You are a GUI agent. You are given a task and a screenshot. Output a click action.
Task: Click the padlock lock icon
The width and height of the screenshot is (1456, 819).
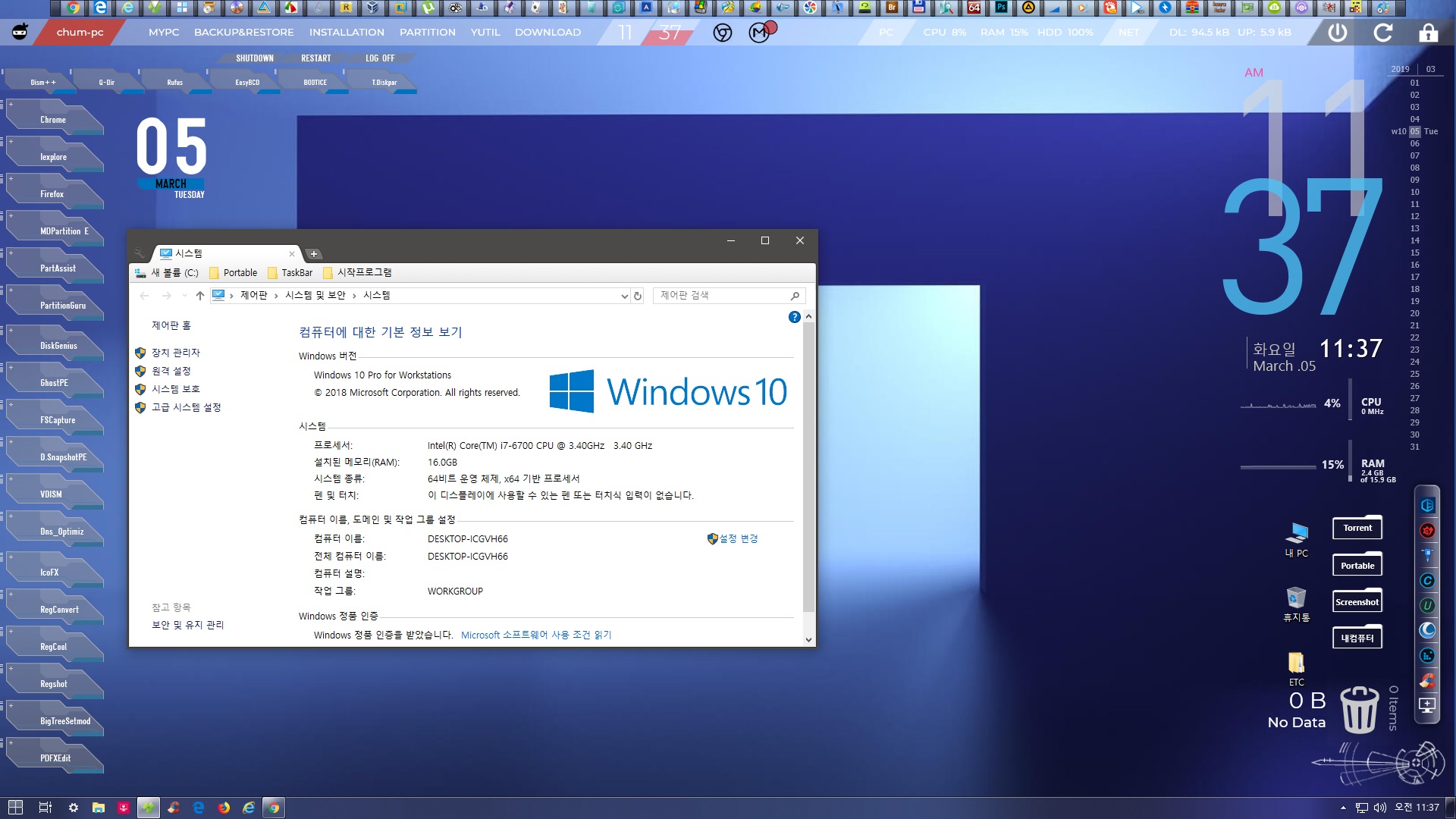click(1429, 33)
